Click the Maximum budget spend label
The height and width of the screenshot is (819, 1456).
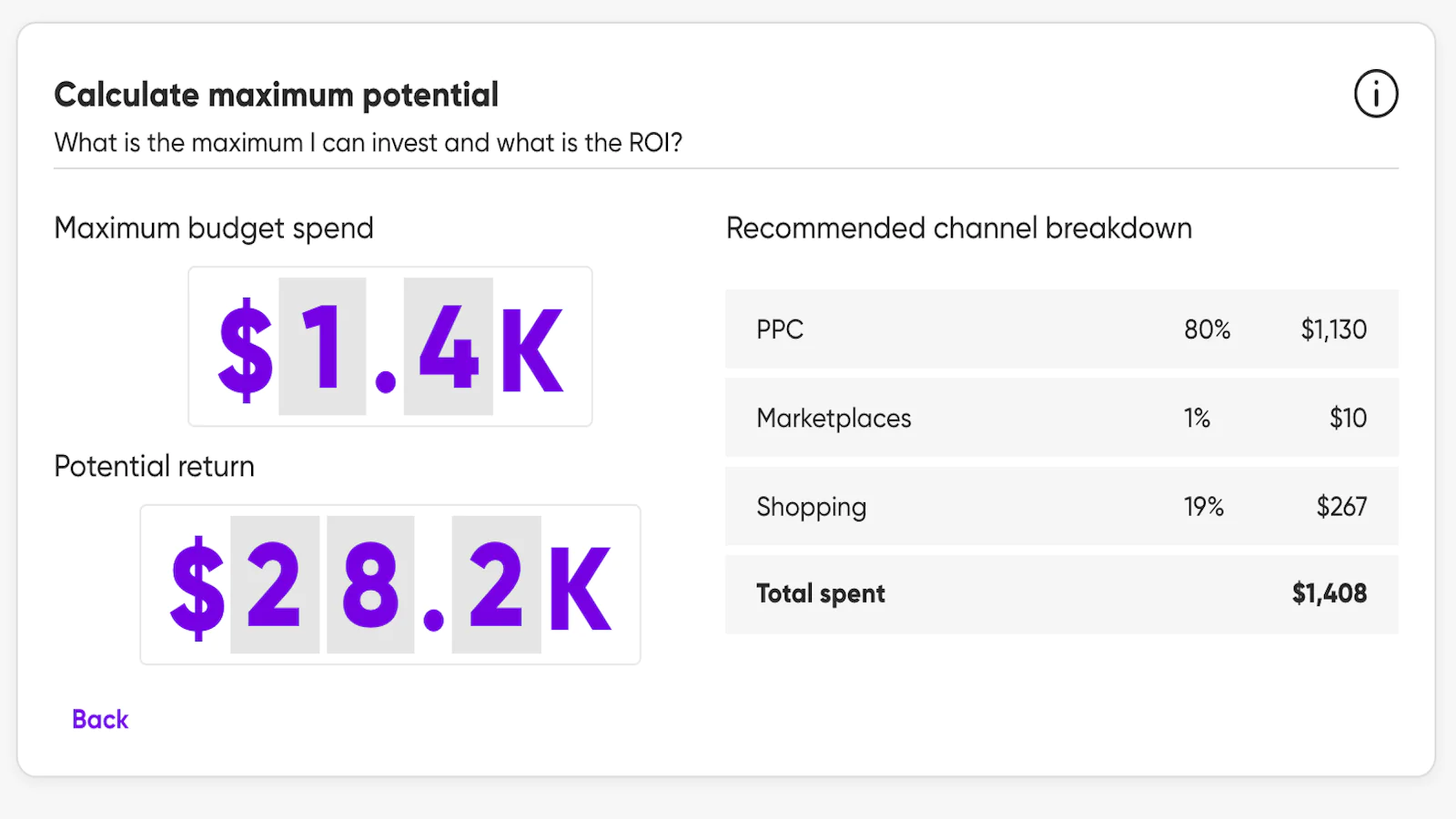tap(214, 228)
